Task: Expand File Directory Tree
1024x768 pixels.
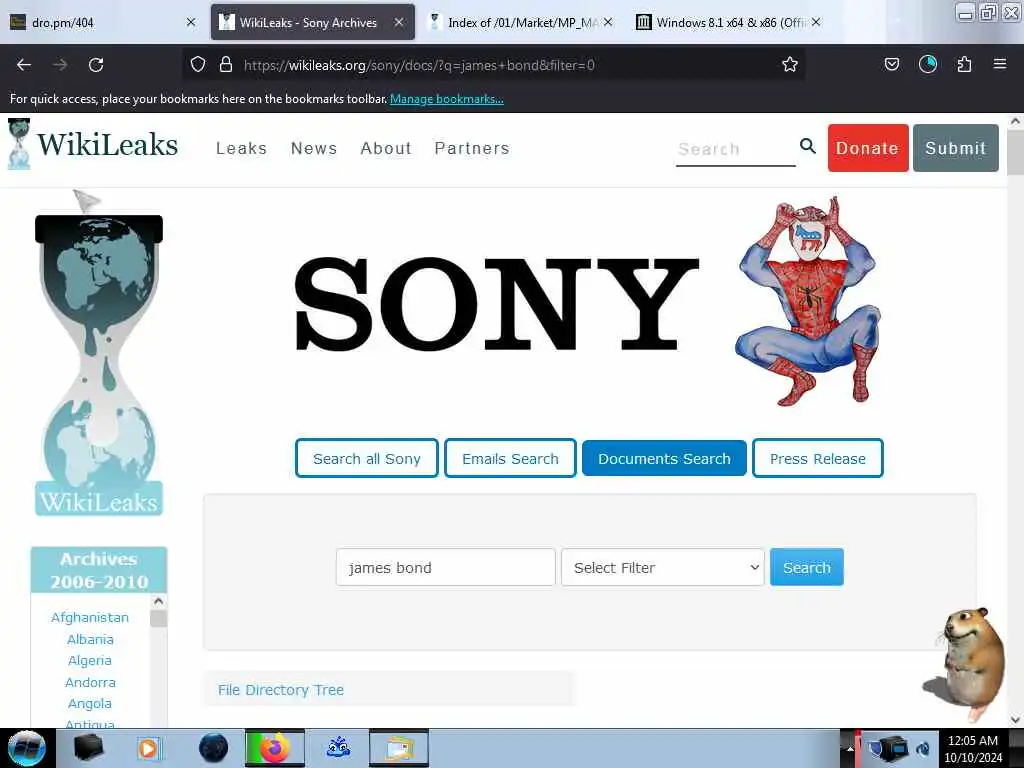Action: pyautogui.click(x=281, y=690)
